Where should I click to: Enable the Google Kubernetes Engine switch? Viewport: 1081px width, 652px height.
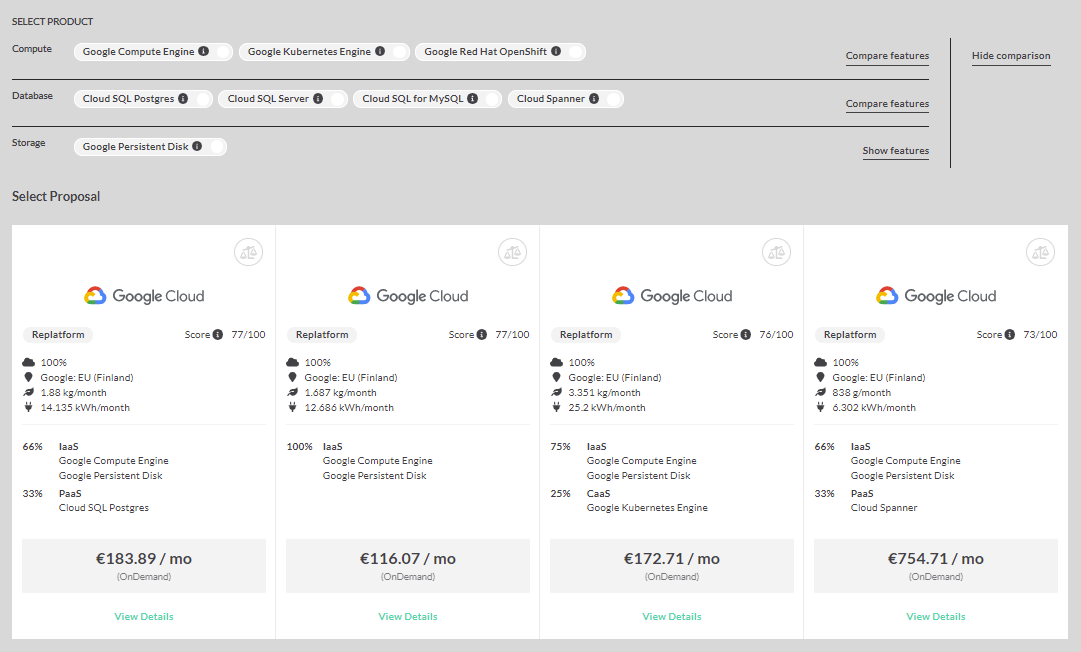pyautogui.click(x=398, y=52)
